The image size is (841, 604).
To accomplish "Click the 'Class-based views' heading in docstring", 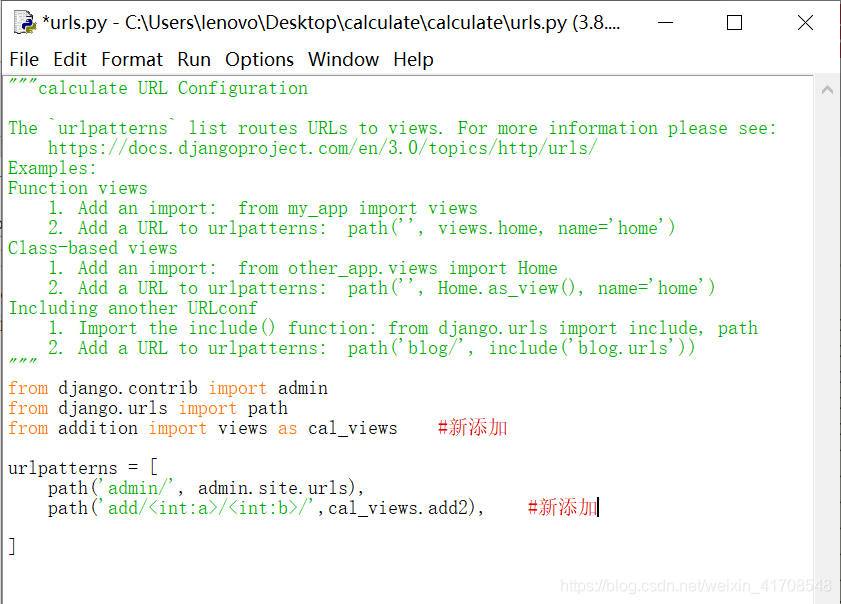I will click(x=93, y=248).
